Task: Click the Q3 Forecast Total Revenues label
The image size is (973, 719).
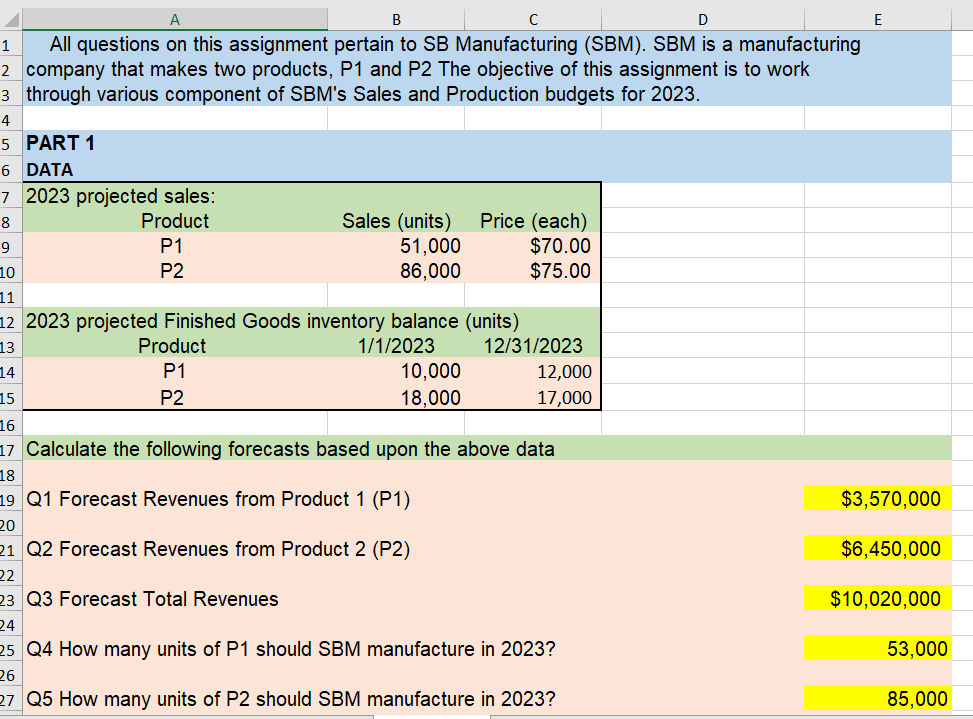Action: pos(152,599)
